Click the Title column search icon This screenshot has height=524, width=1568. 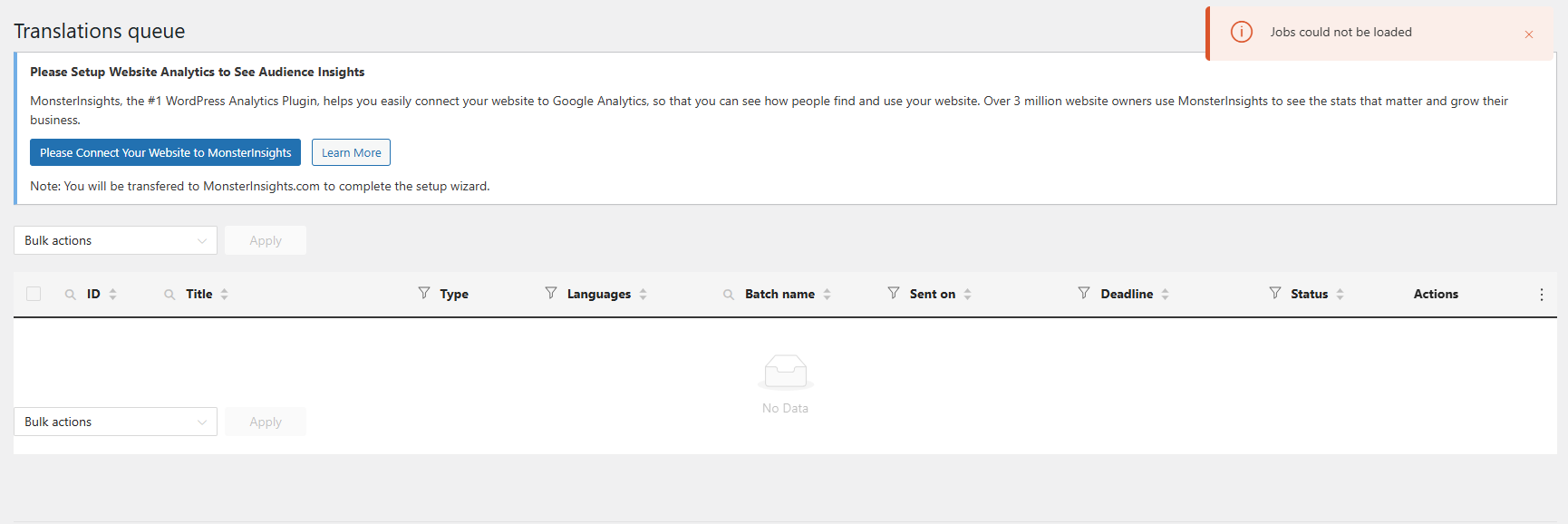pyautogui.click(x=169, y=295)
